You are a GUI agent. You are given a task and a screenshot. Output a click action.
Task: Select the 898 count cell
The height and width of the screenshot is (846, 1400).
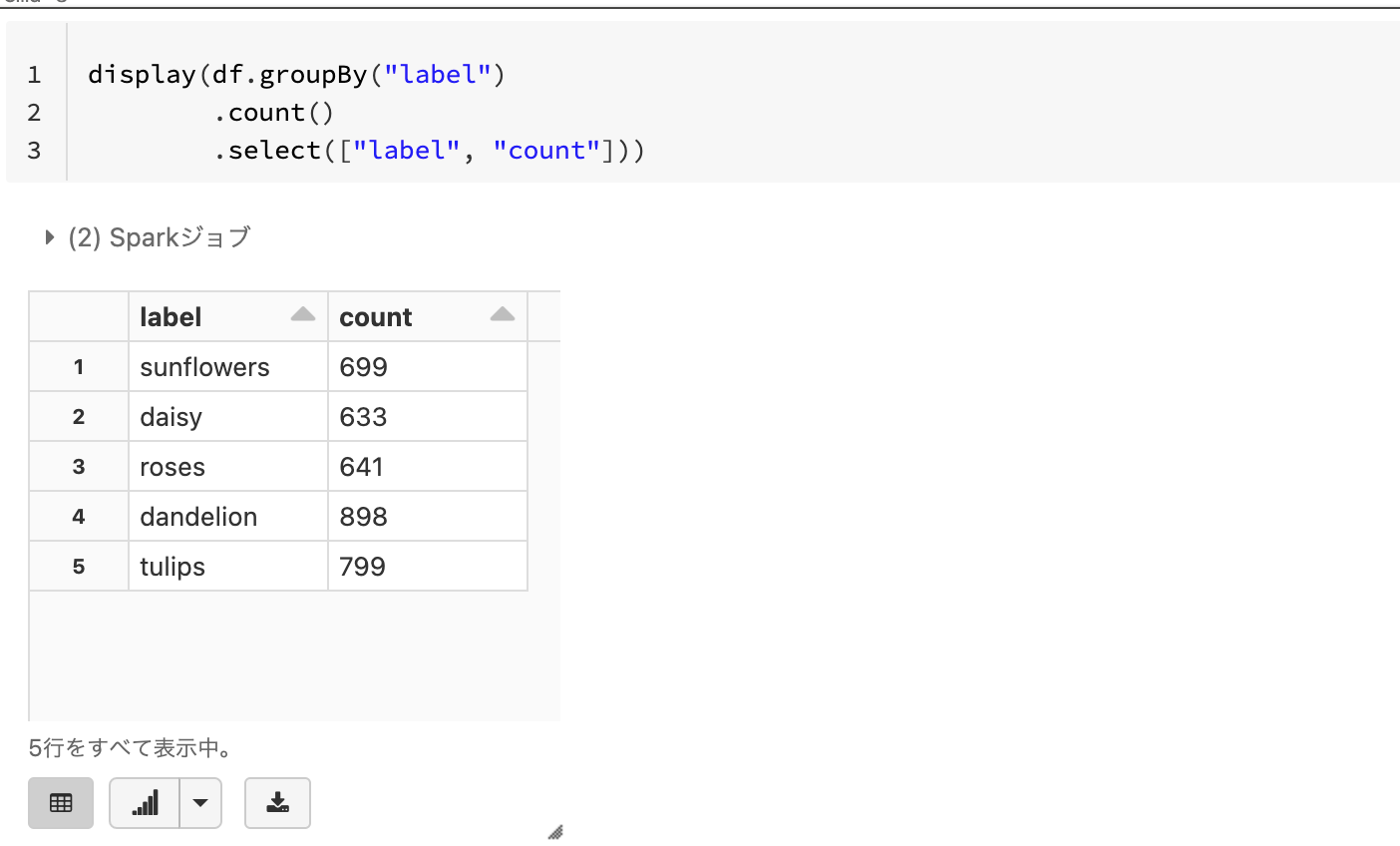tap(428, 517)
